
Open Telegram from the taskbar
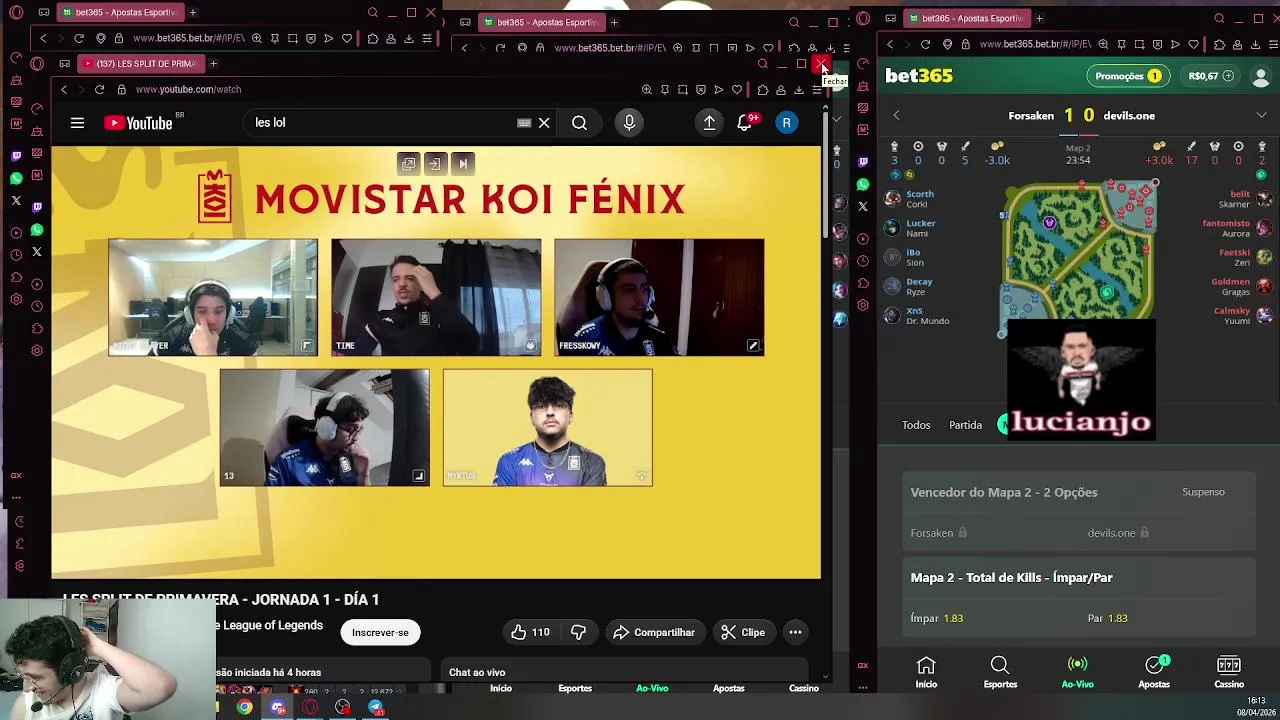pyautogui.click(x=376, y=708)
